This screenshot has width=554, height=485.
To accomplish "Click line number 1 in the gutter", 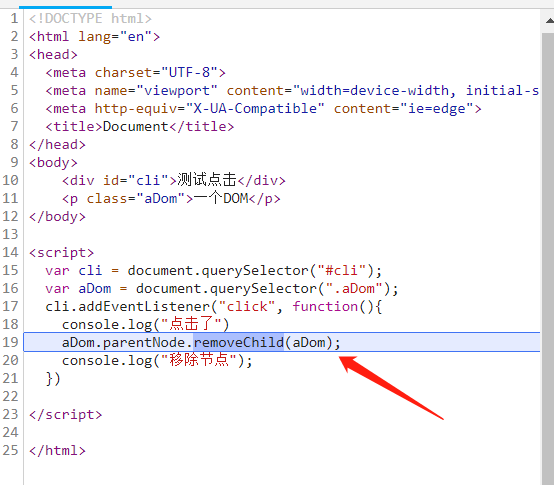I will coord(14,18).
